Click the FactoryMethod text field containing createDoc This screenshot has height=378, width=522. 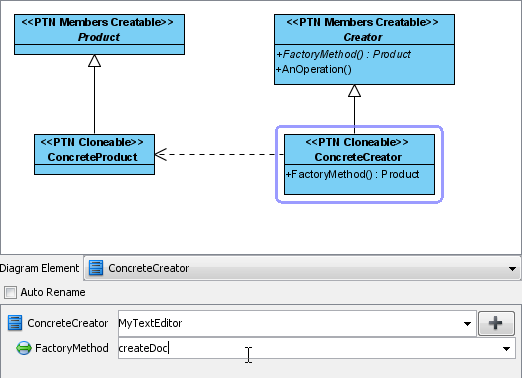coord(317,348)
